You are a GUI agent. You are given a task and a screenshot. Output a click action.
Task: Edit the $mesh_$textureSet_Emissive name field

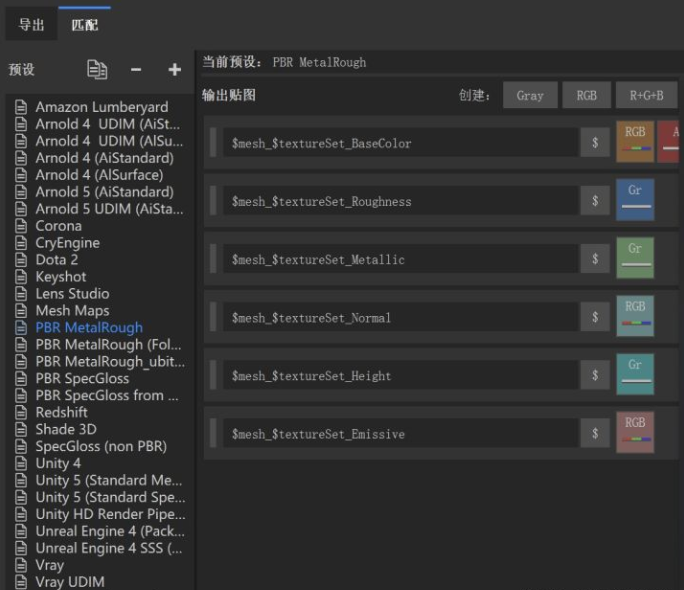(x=401, y=433)
